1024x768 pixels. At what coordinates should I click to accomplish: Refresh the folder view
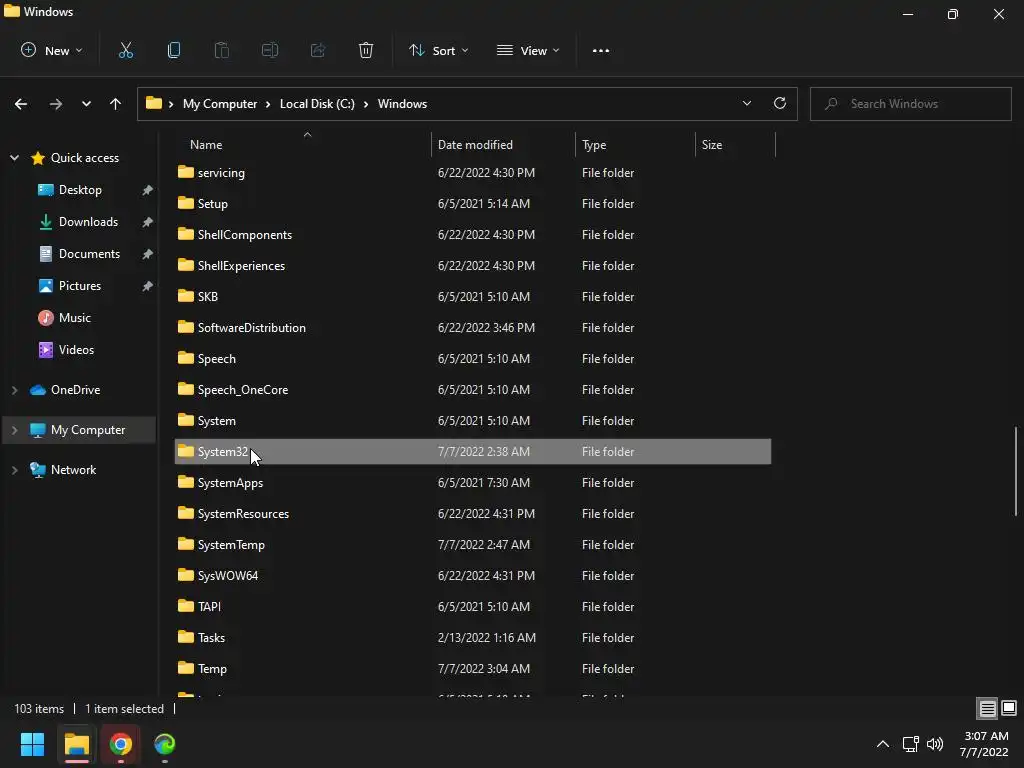[x=780, y=103]
